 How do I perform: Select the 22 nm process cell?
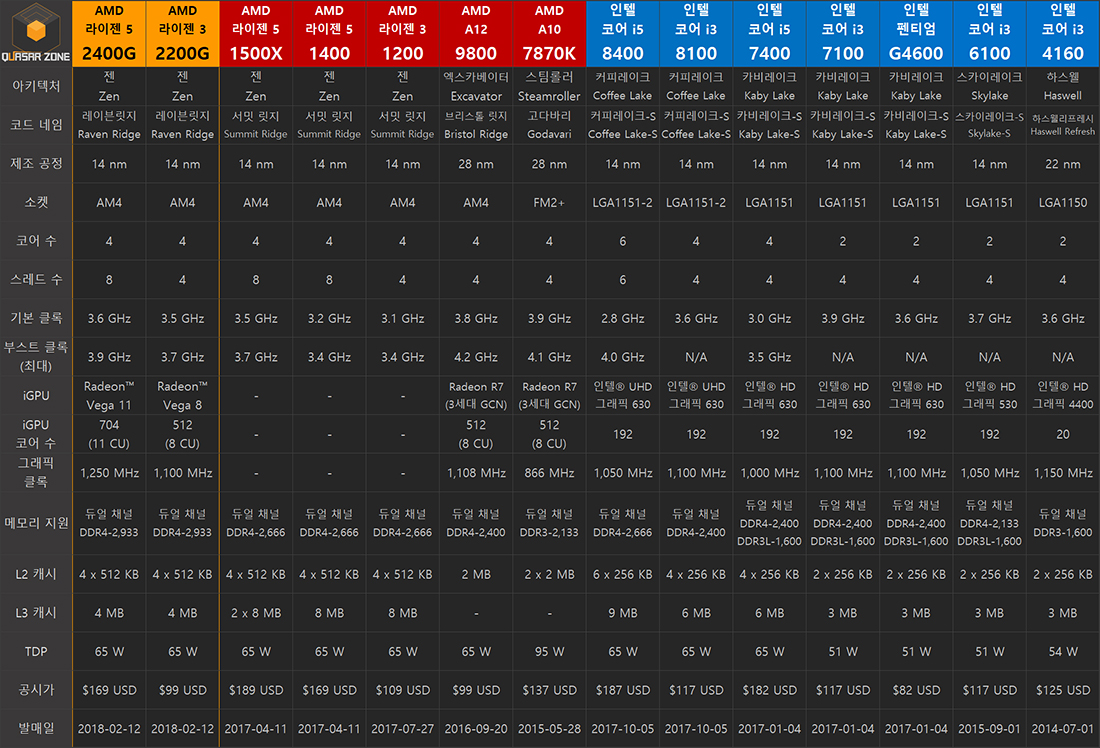coord(1062,164)
